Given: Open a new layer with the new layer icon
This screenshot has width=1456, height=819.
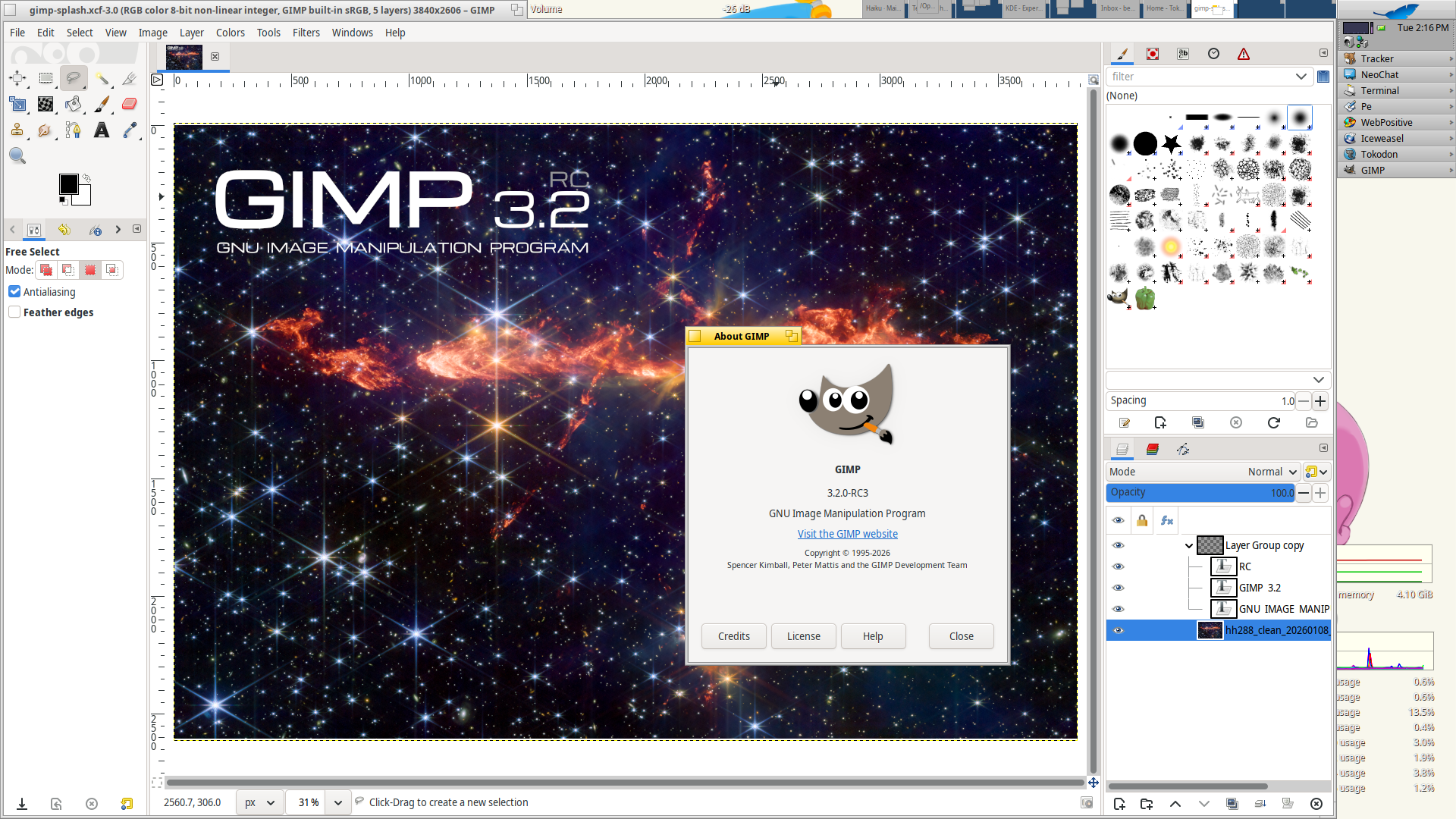Looking at the screenshot, I should pos(1119,804).
